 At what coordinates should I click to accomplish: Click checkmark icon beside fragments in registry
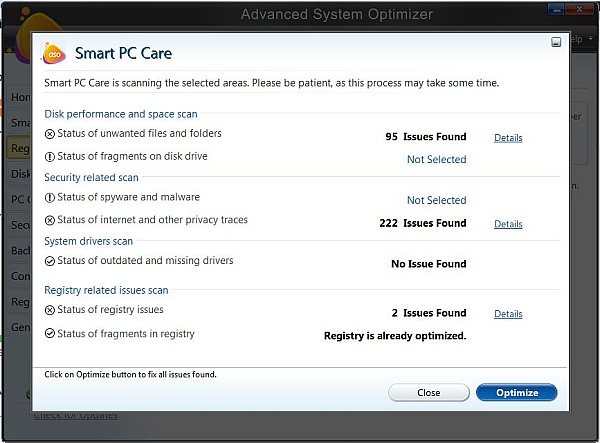tap(50, 334)
